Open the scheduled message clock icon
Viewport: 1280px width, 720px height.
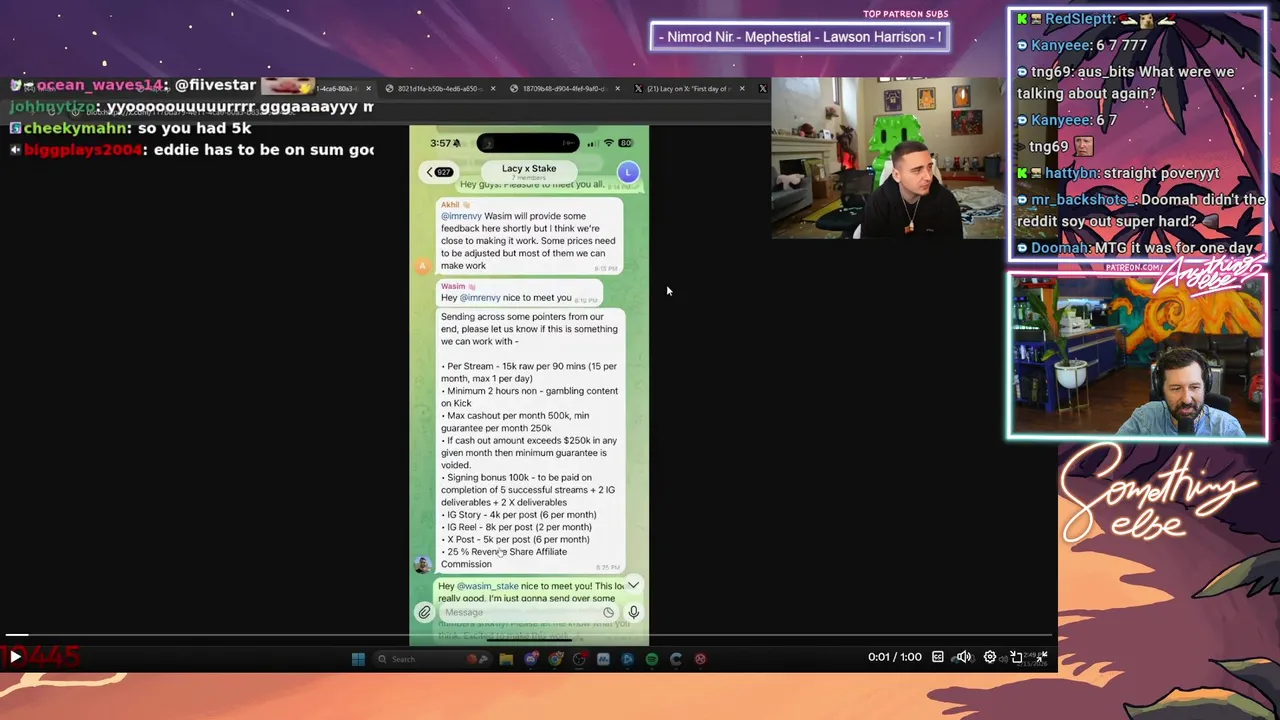pos(608,612)
